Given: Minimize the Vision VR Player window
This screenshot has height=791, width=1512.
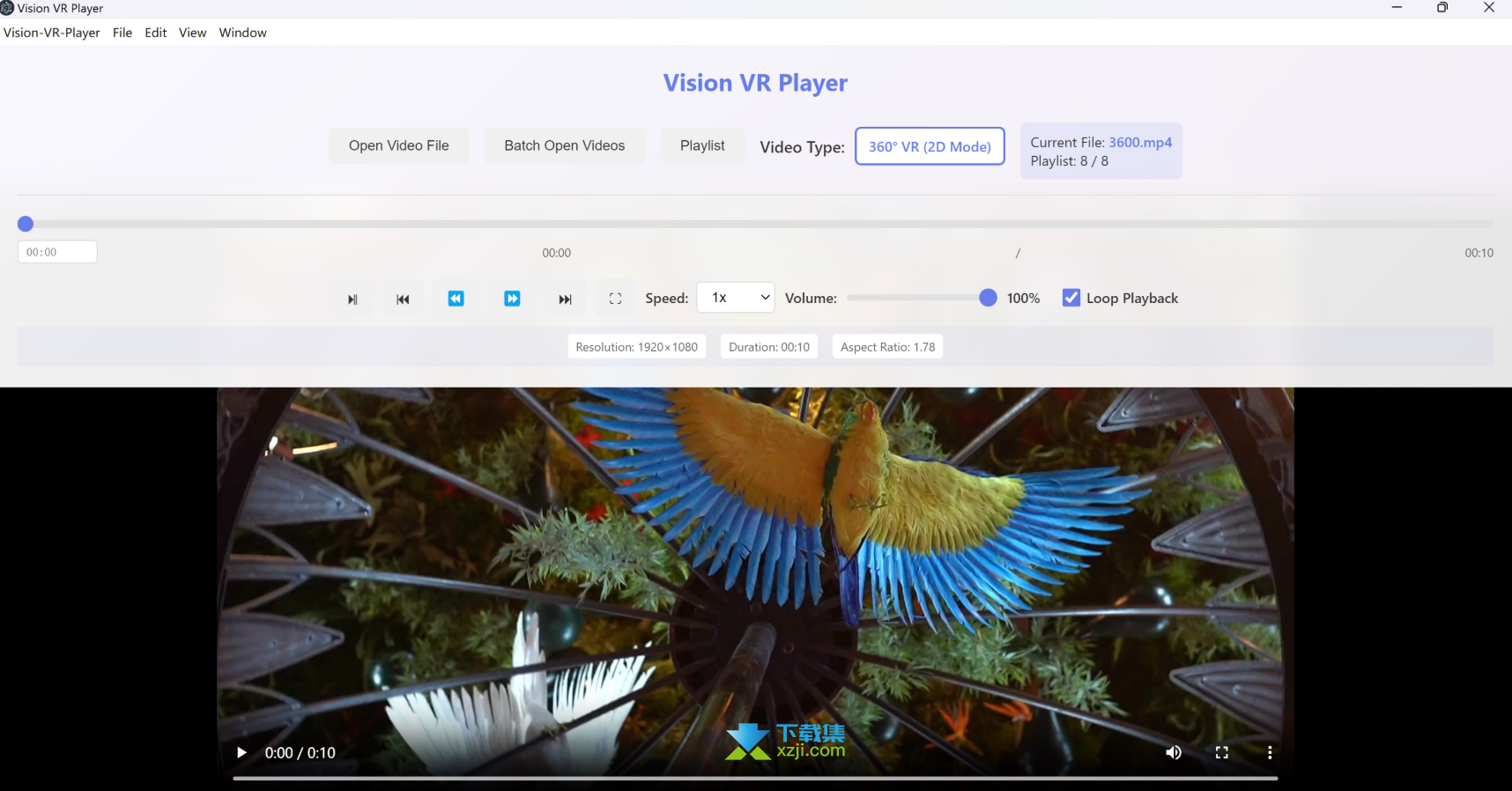Looking at the screenshot, I should 1397,8.
